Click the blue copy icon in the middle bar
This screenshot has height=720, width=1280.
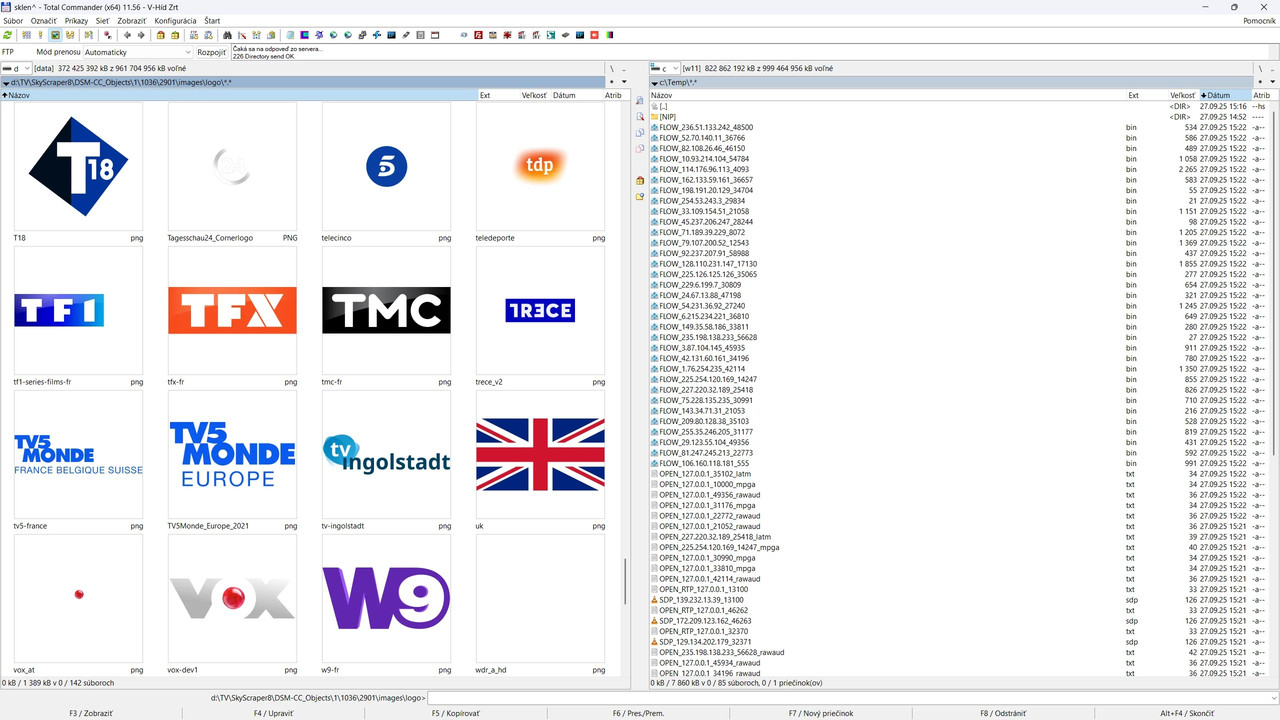(x=640, y=133)
